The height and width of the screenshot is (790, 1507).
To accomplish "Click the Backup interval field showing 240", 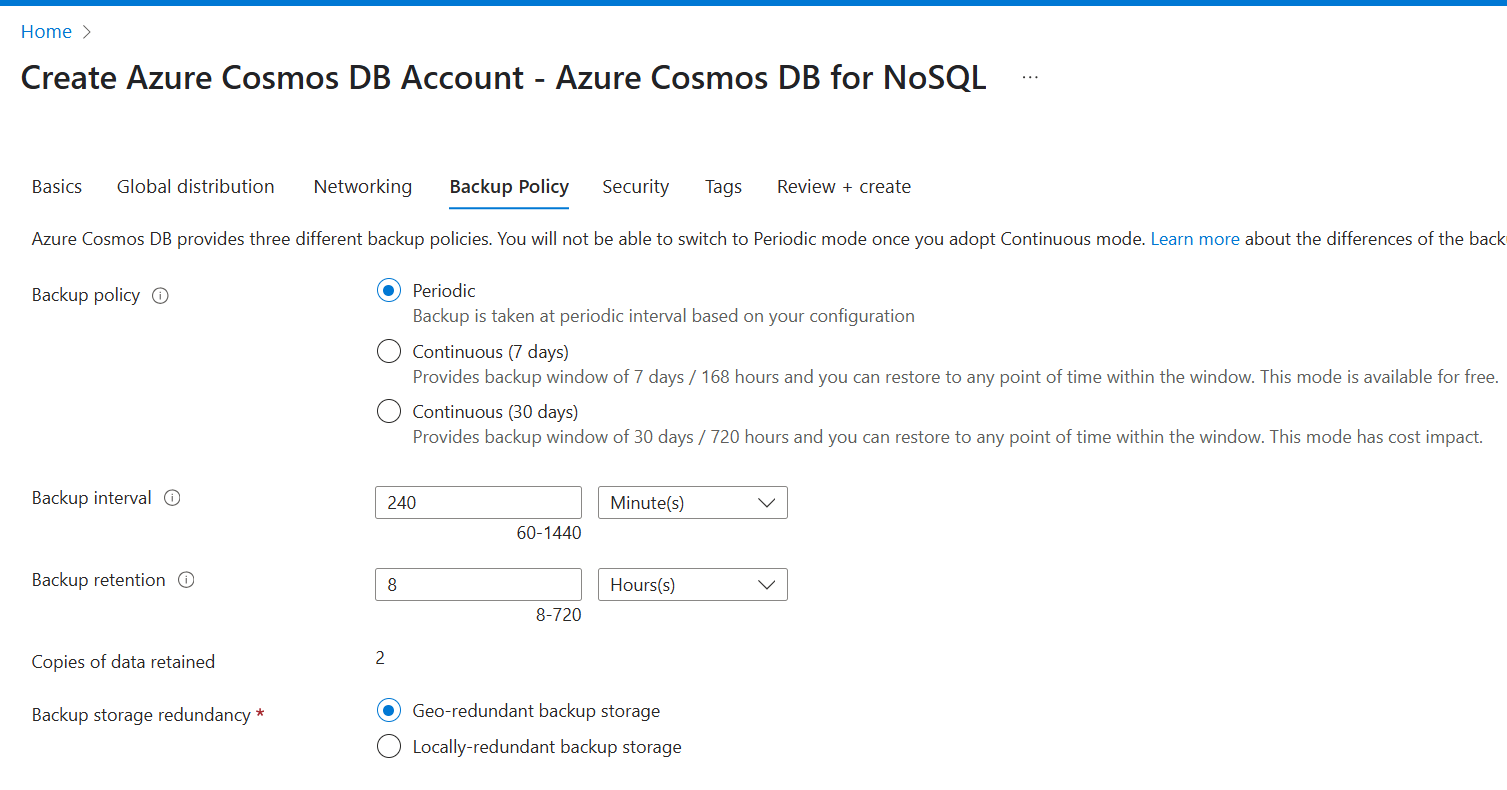I will [478, 503].
